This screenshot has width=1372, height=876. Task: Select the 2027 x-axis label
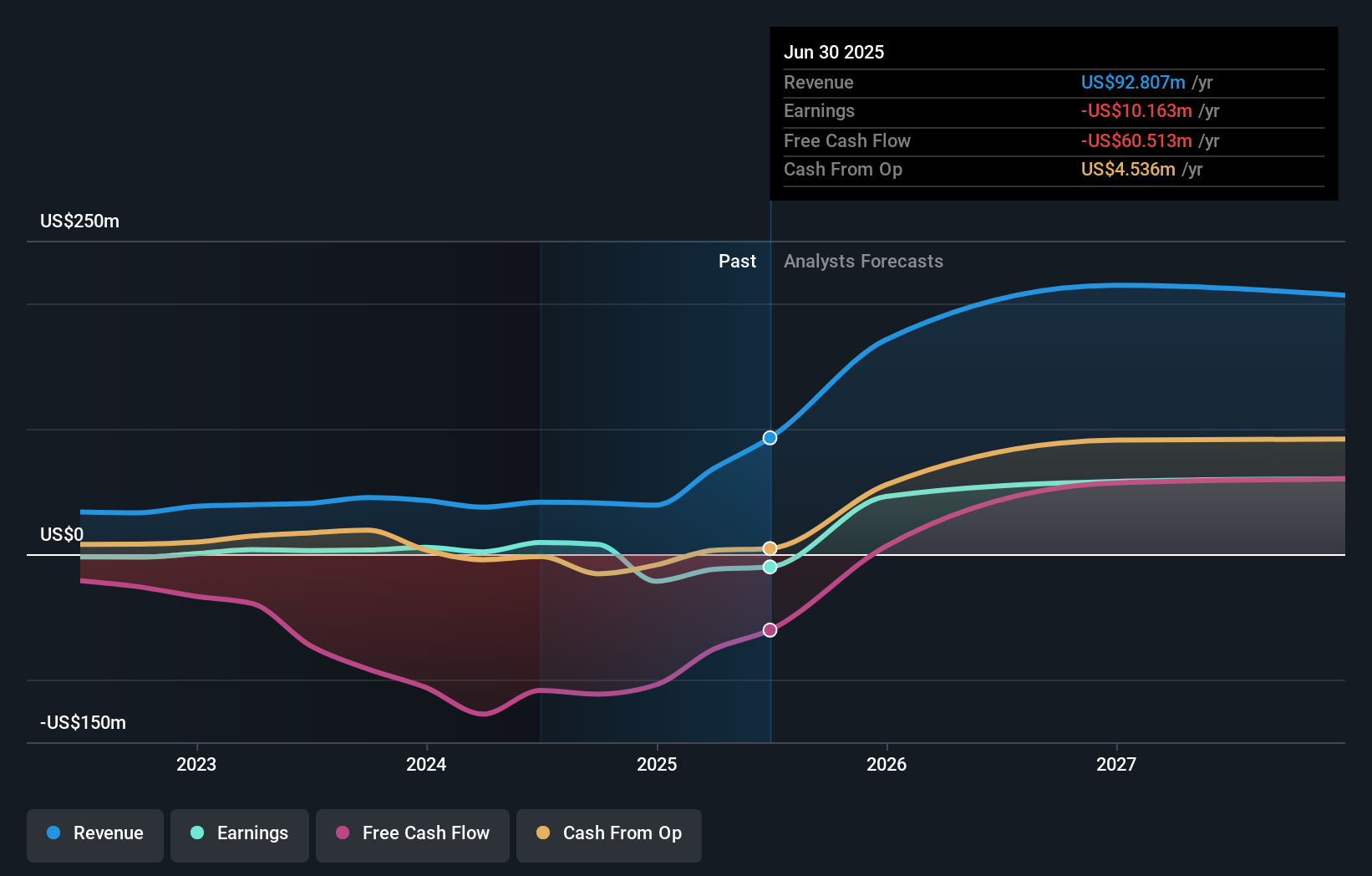pyautogui.click(x=1116, y=764)
